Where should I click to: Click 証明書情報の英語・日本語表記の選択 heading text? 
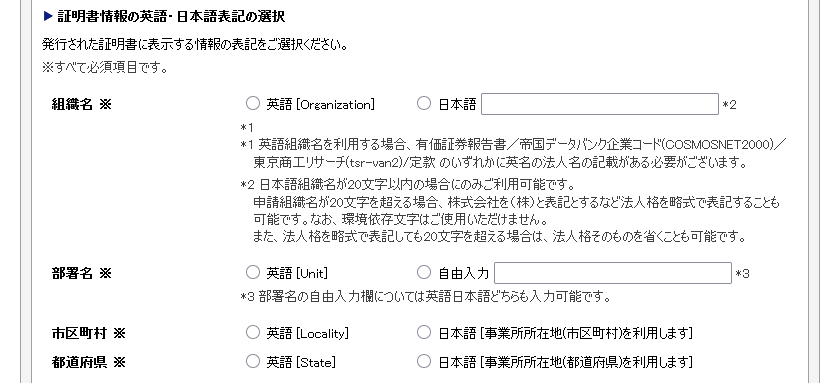pos(171,17)
